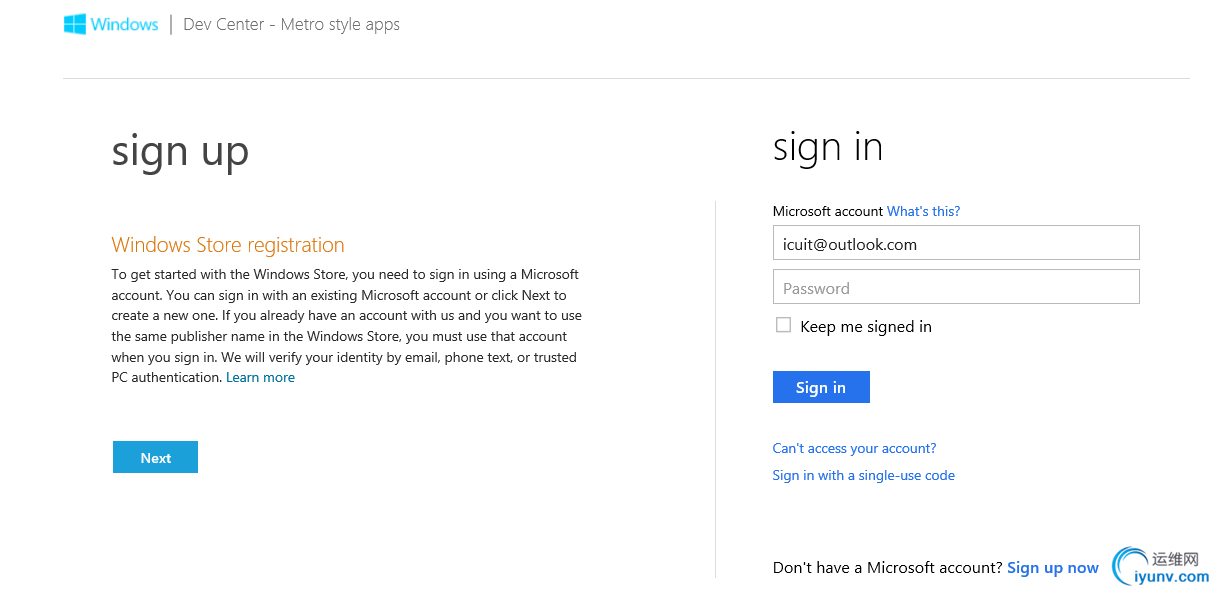Click the Microsoft account field label
1215x593 pixels.
[x=828, y=212]
